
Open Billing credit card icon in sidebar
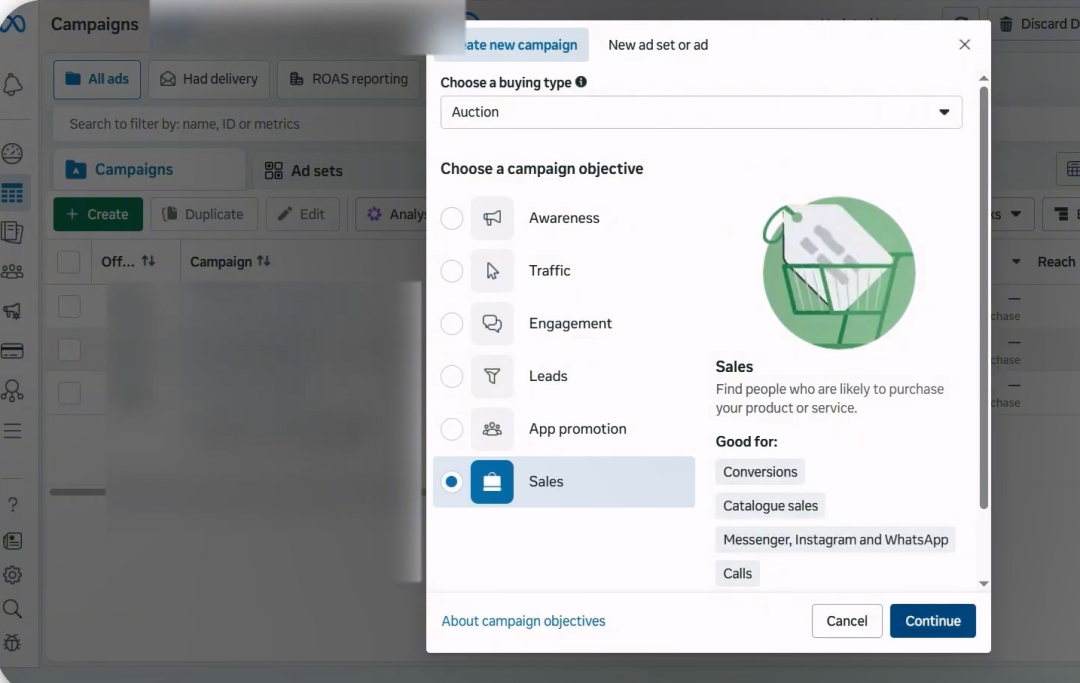[12, 351]
